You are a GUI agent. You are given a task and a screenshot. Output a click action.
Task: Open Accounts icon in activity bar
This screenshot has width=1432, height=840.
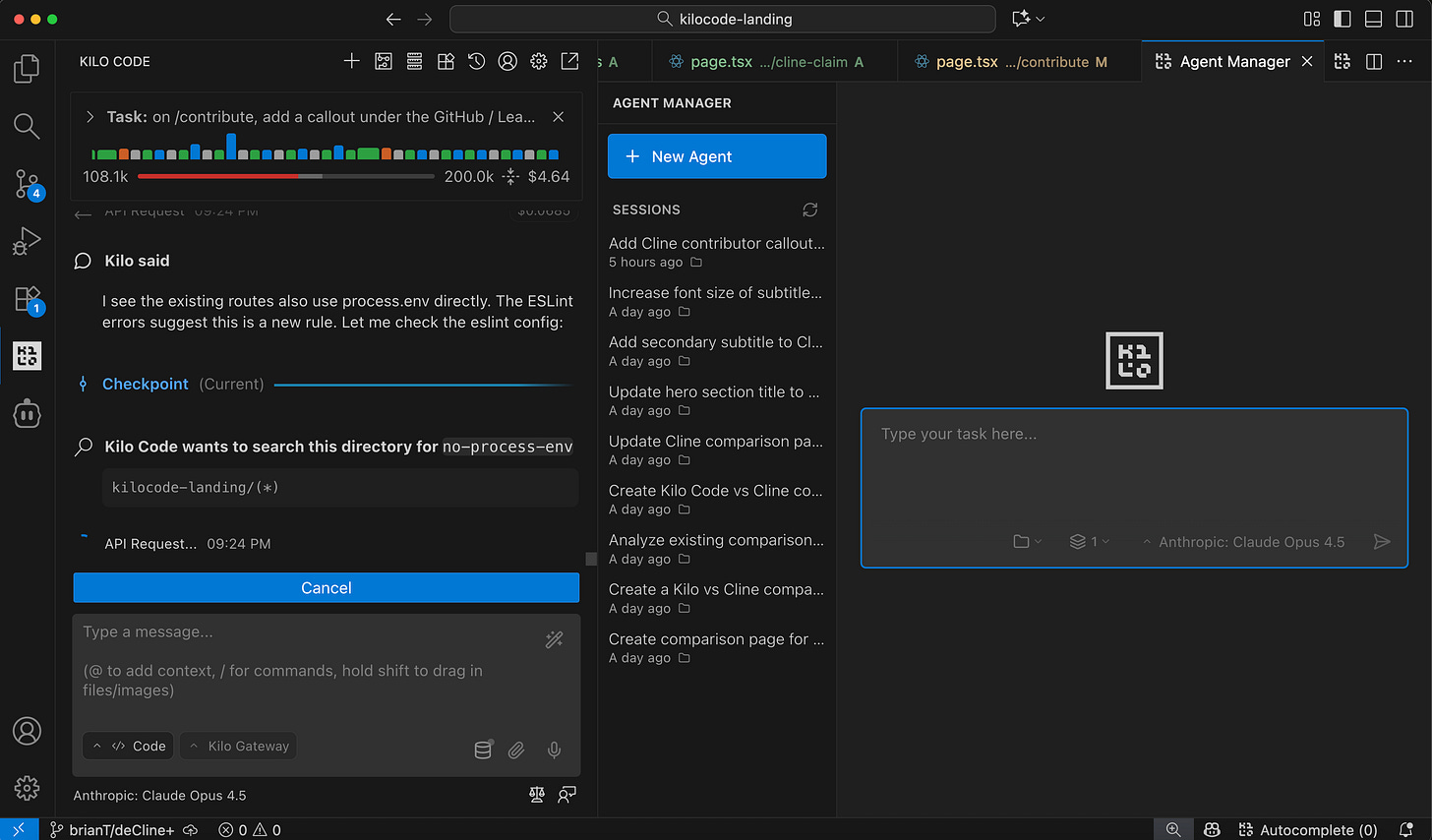click(x=27, y=731)
